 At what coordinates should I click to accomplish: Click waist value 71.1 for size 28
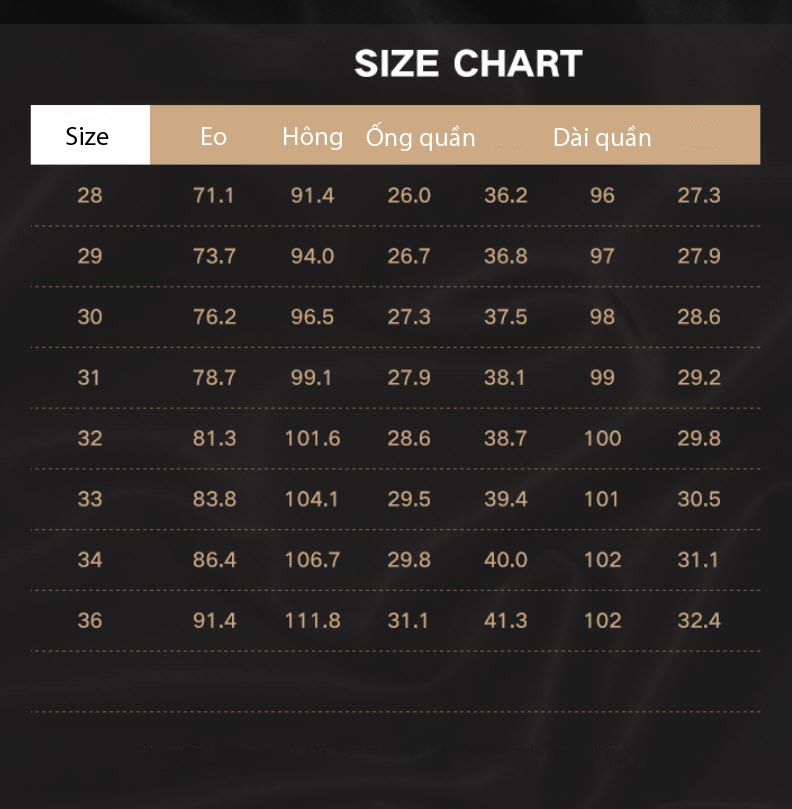point(214,196)
